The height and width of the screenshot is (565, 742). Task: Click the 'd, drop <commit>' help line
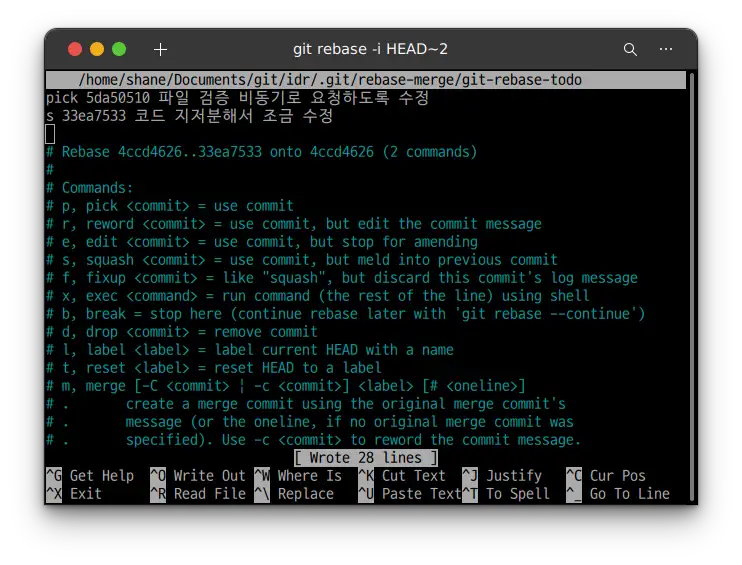tap(182, 332)
